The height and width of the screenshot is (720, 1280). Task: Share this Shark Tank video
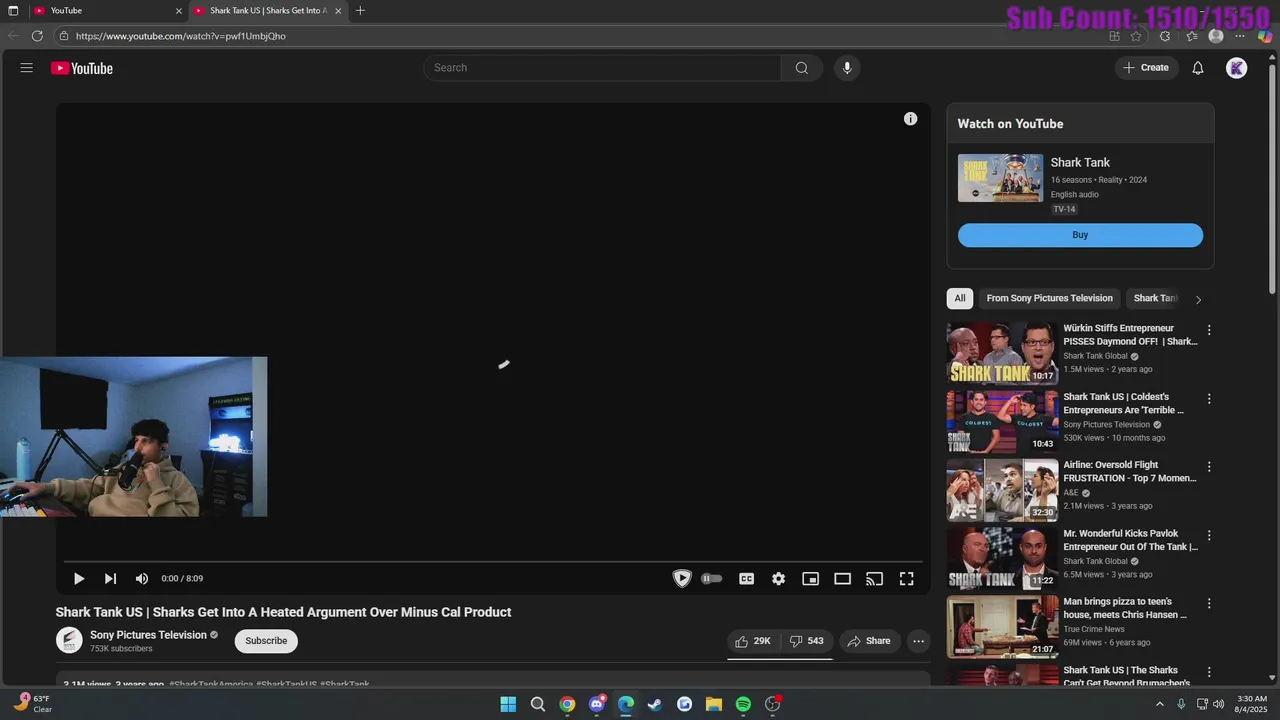tap(869, 641)
